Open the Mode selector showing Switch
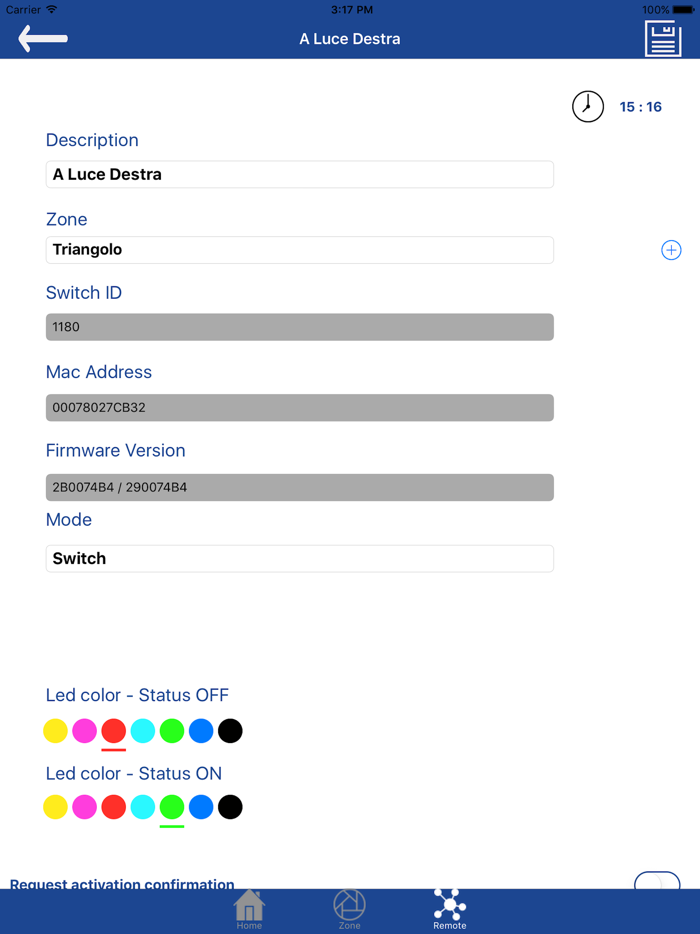The width and height of the screenshot is (700, 934). (x=300, y=558)
